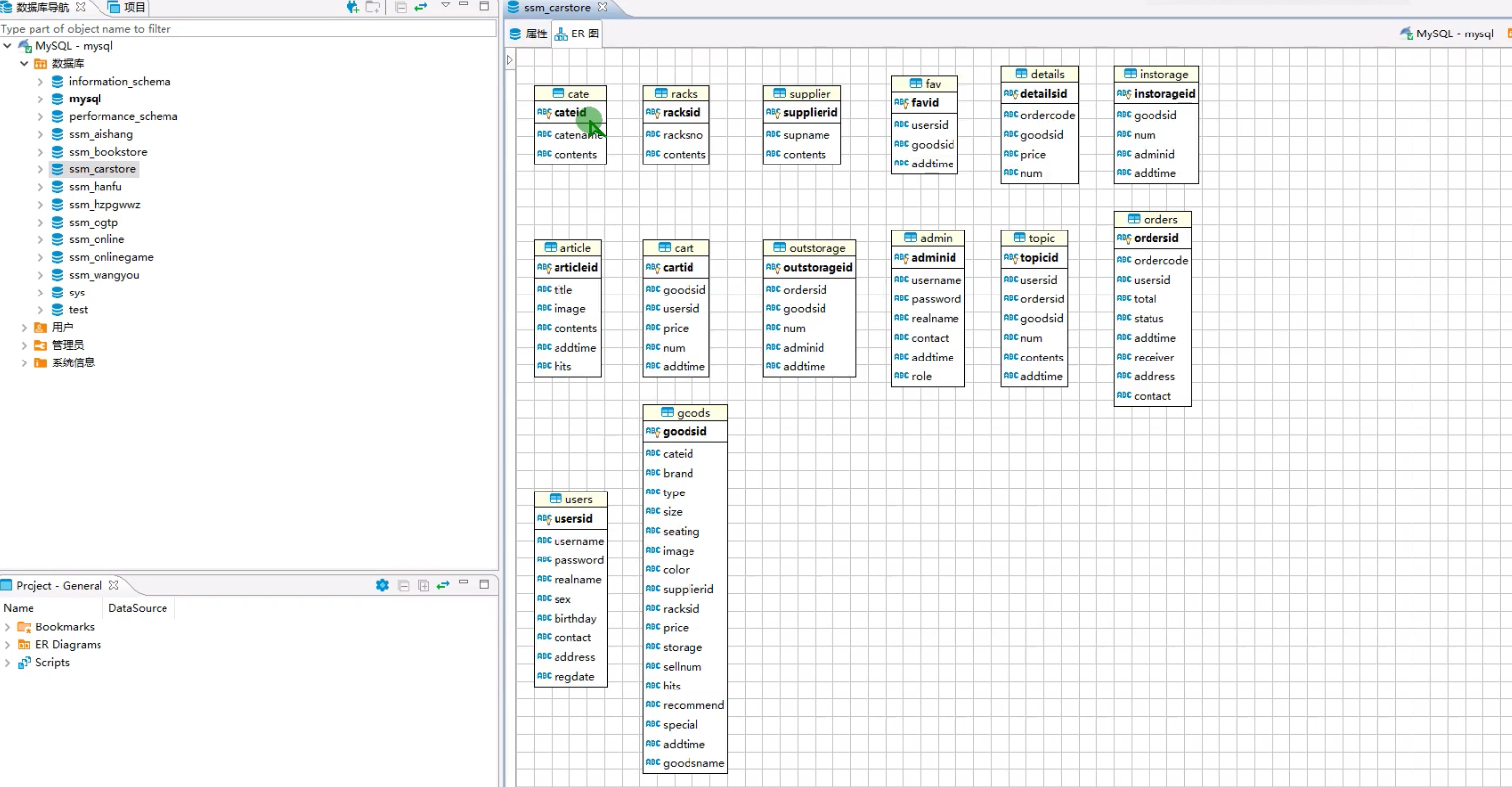Expand the Bookmarks project folder
This screenshot has width=1512, height=787.
point(8,626)
